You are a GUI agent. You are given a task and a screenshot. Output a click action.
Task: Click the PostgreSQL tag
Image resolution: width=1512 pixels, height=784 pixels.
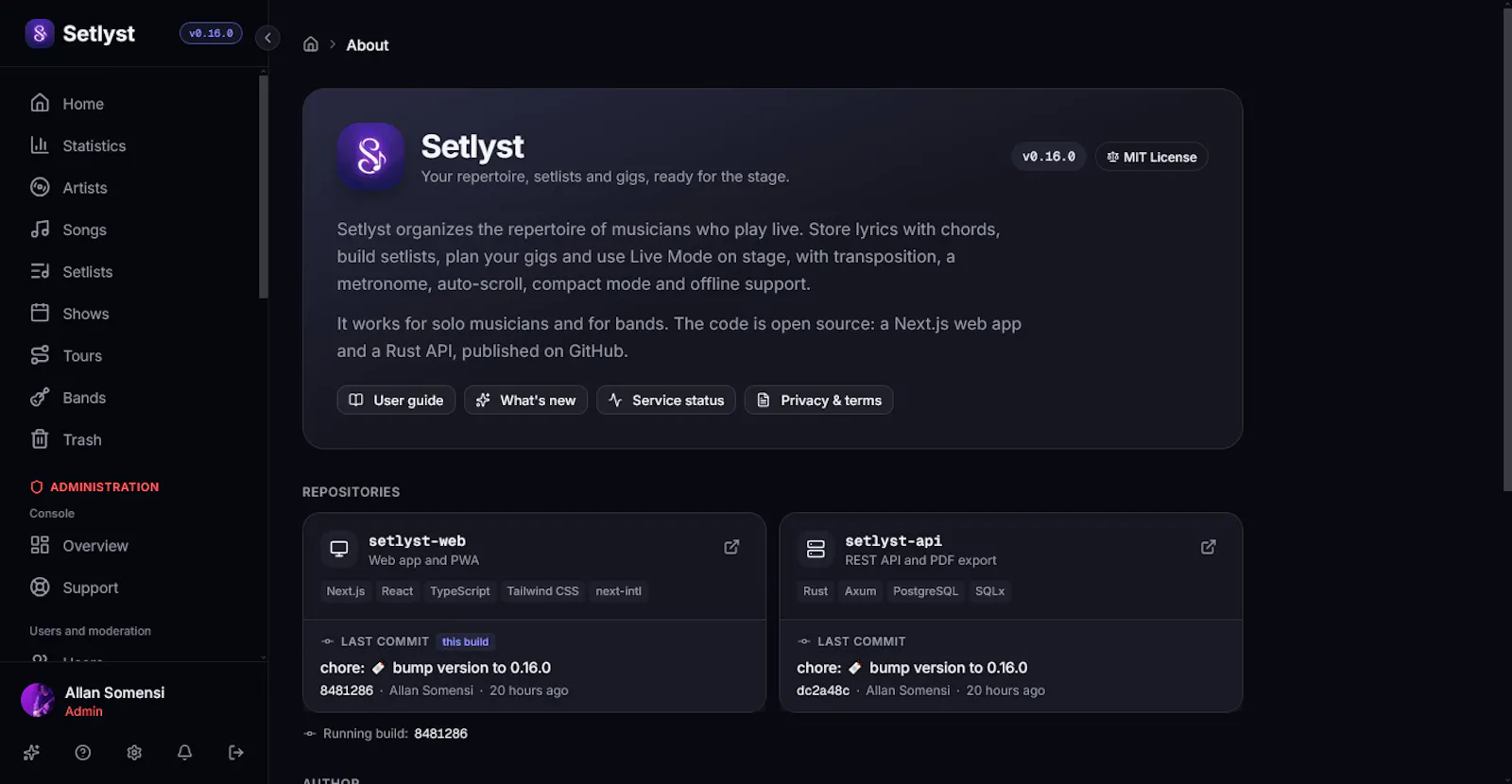[925, 591]
